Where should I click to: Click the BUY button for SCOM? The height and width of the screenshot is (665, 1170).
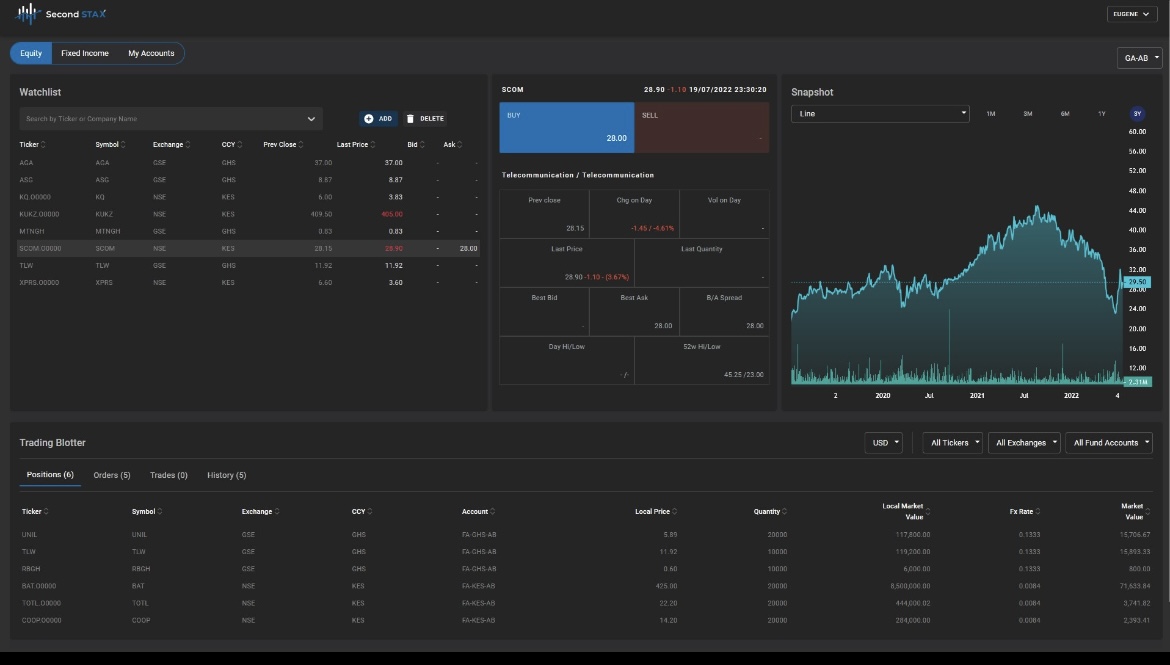coord(565,127)
